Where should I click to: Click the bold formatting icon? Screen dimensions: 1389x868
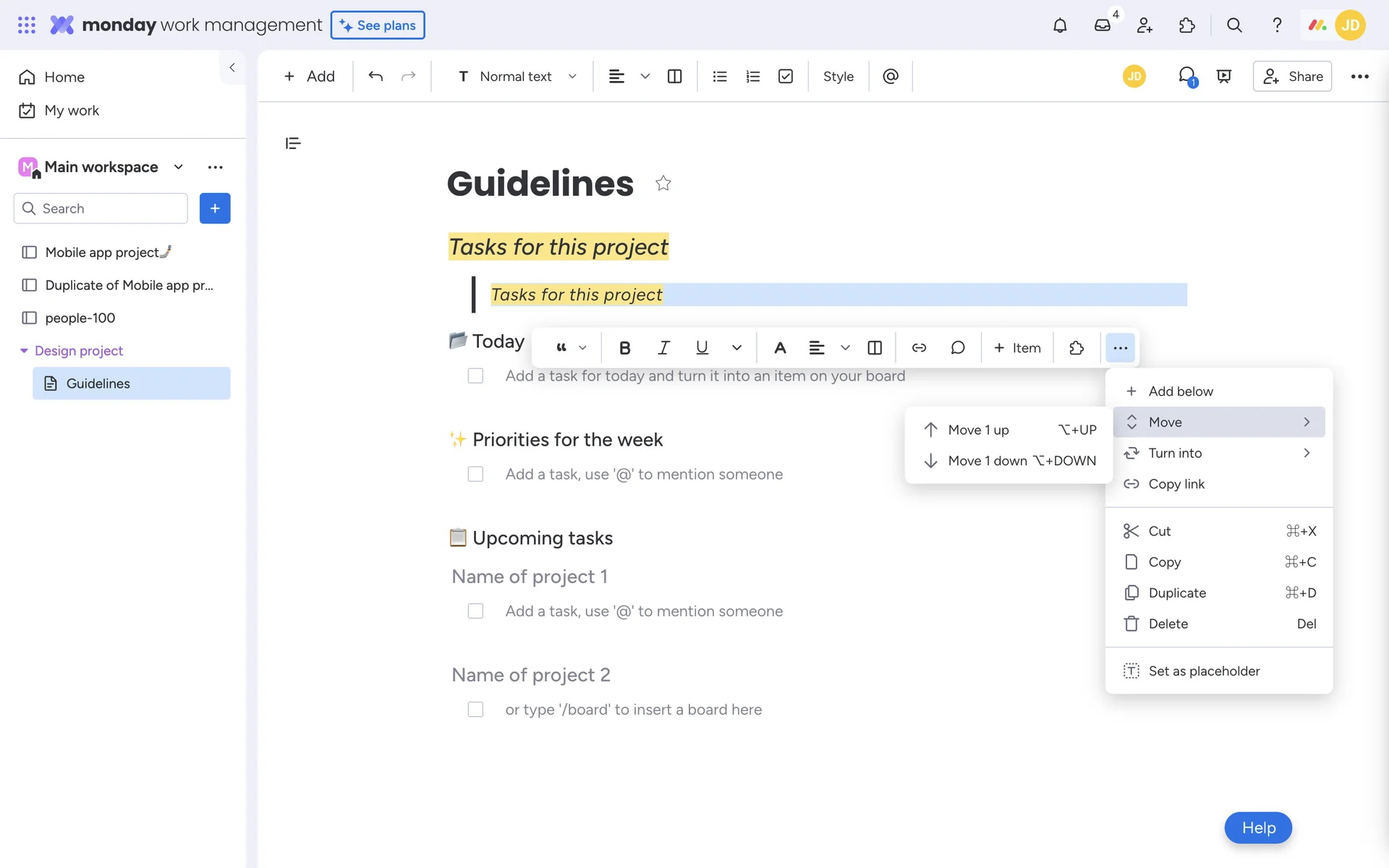[x=625, y=348]
